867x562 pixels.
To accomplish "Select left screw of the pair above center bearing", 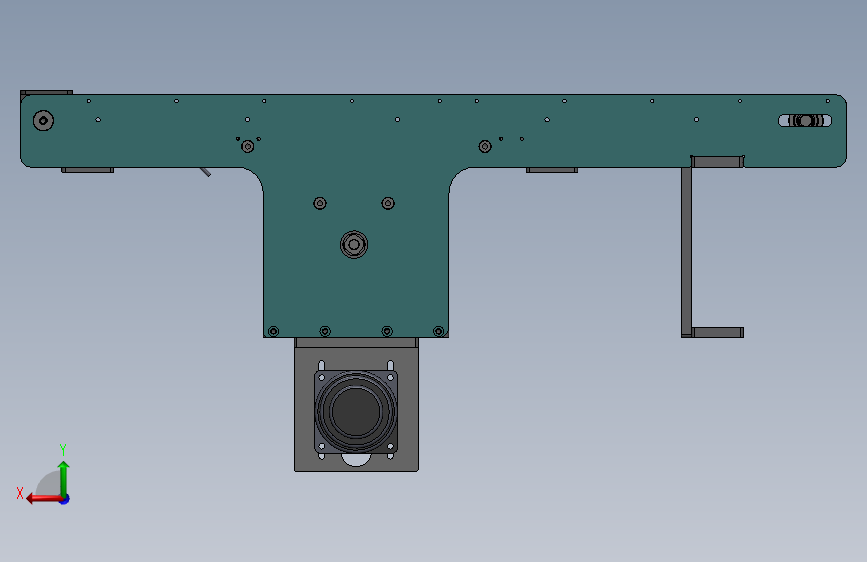I will pyautogui.click(x=320, y=204).
